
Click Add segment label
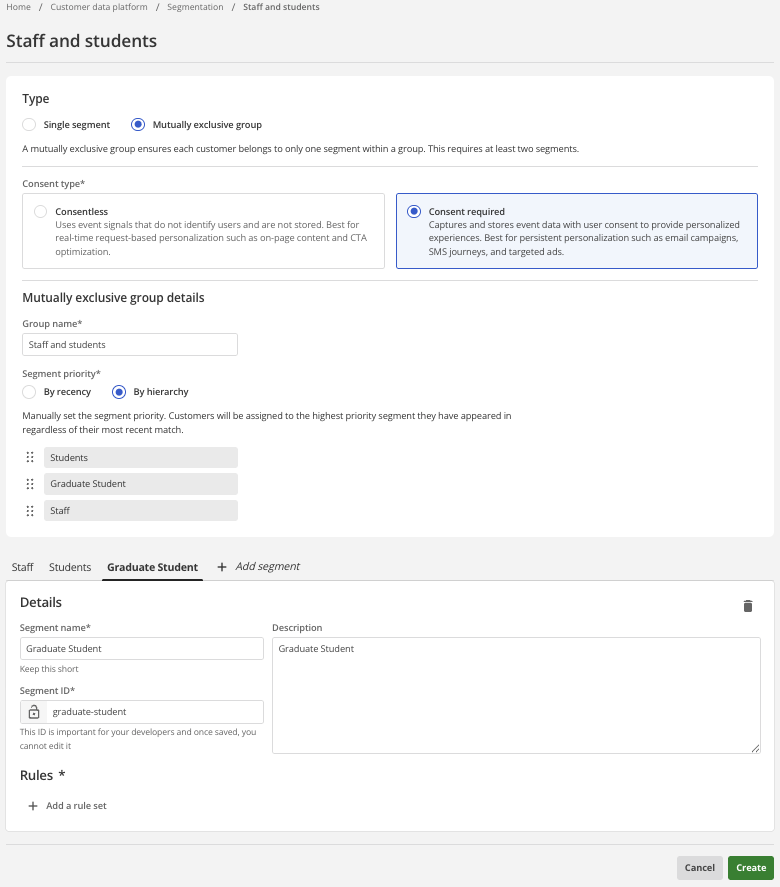pyautogui.click(x=268, y=566)
